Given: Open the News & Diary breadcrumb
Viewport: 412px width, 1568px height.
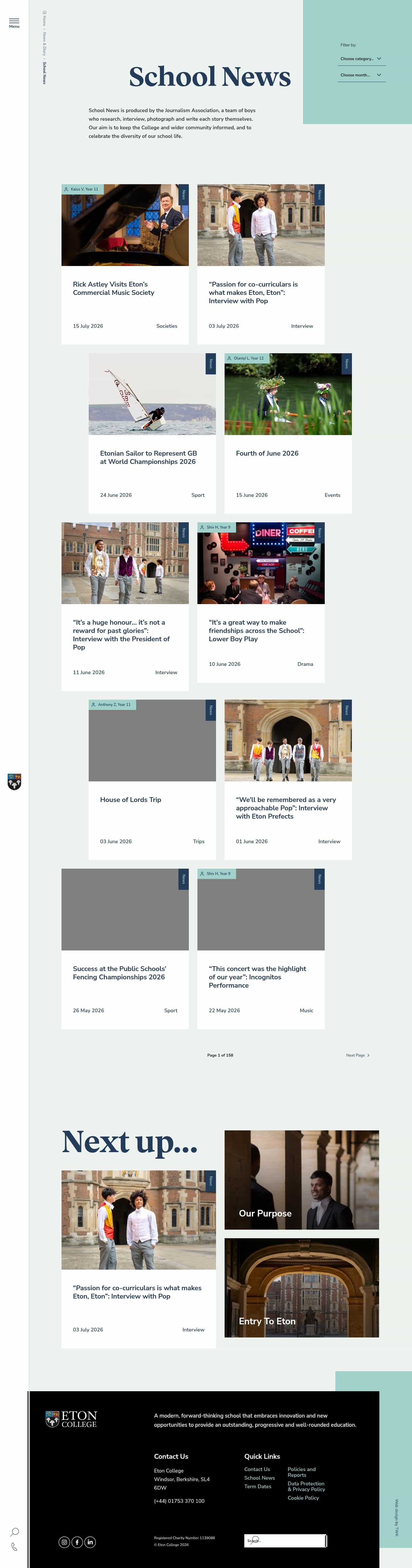Looking at the screenshot, I should pyautogui.click(x=44, y=44).
